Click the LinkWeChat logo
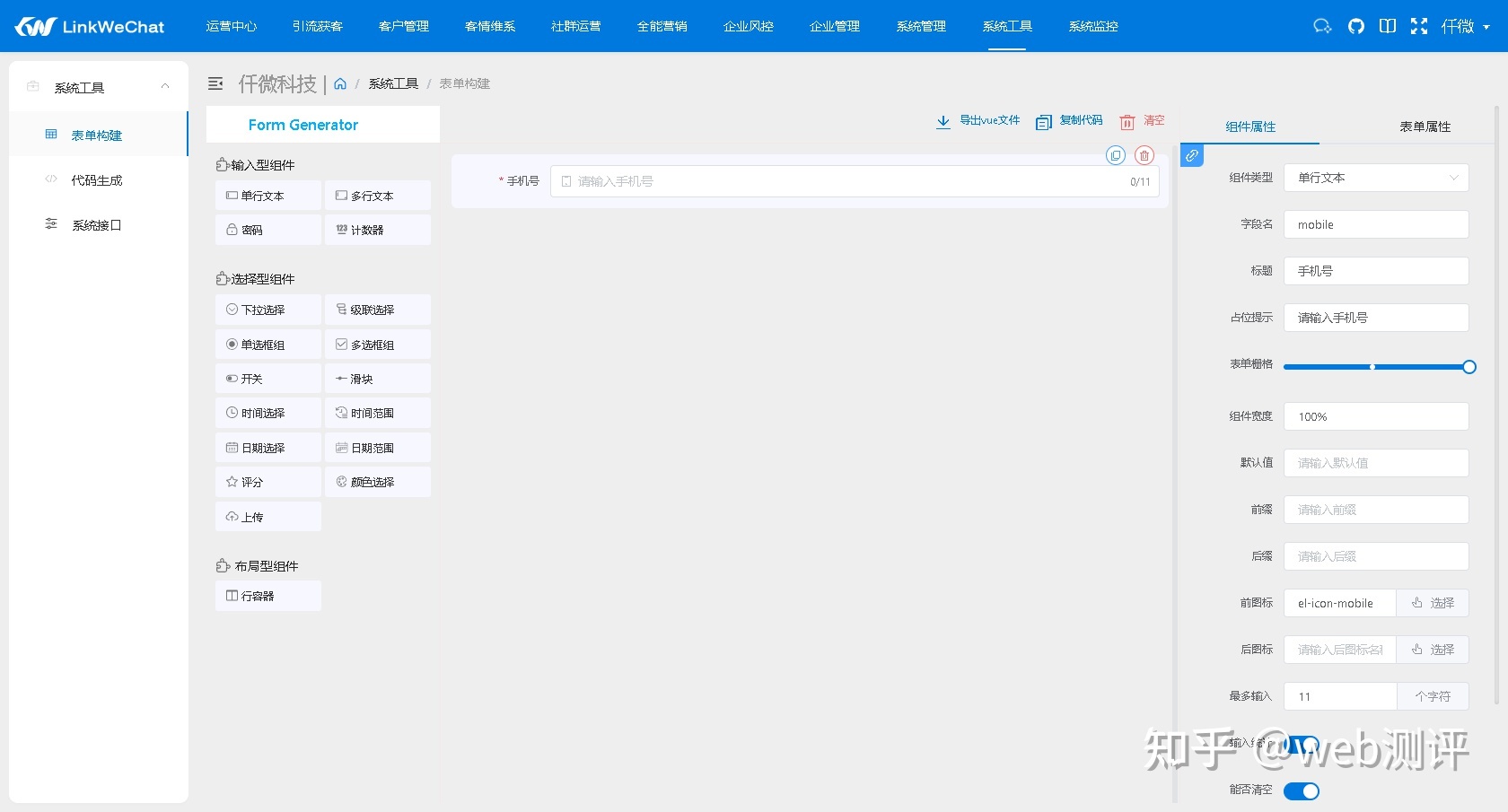Screen dimensions: 1508x812 [90, 27]
